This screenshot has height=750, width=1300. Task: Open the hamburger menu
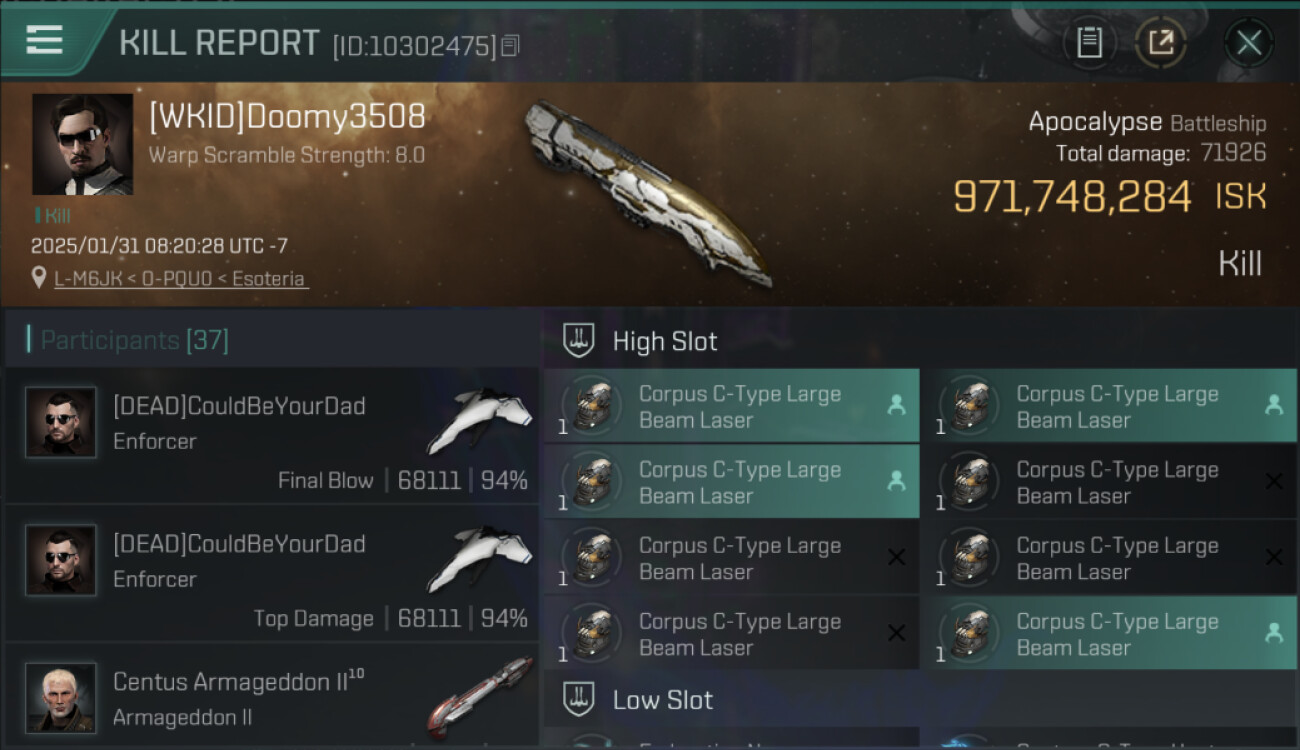[45, 40]
